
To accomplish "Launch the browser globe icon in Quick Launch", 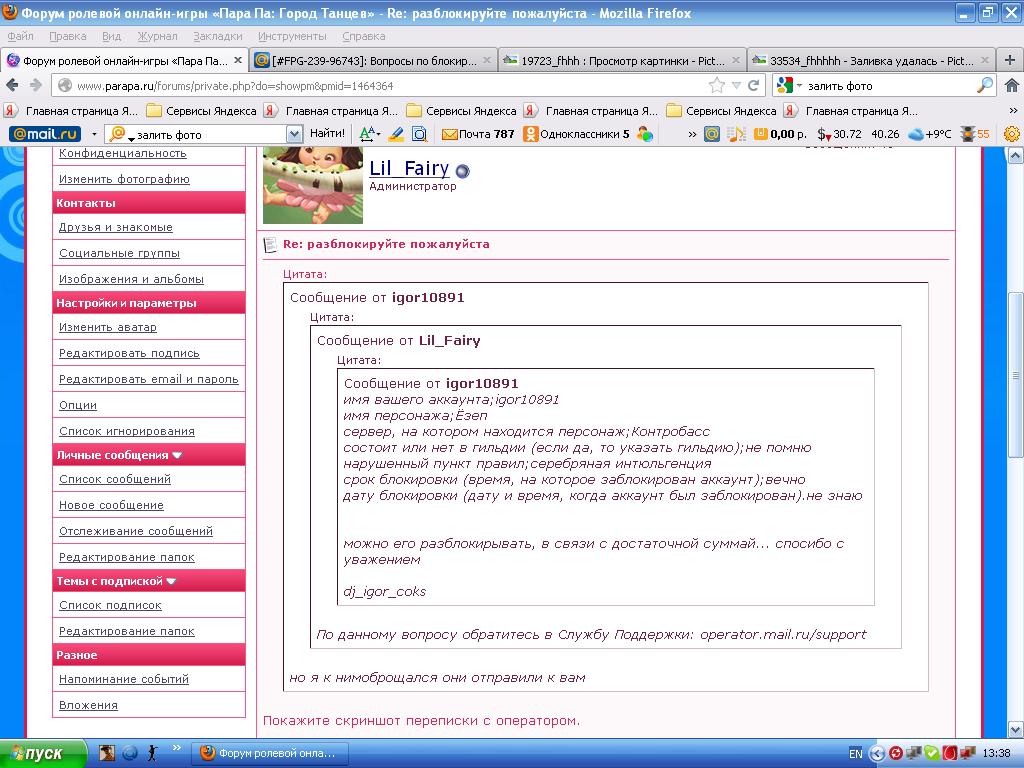I will click(130, 753).
